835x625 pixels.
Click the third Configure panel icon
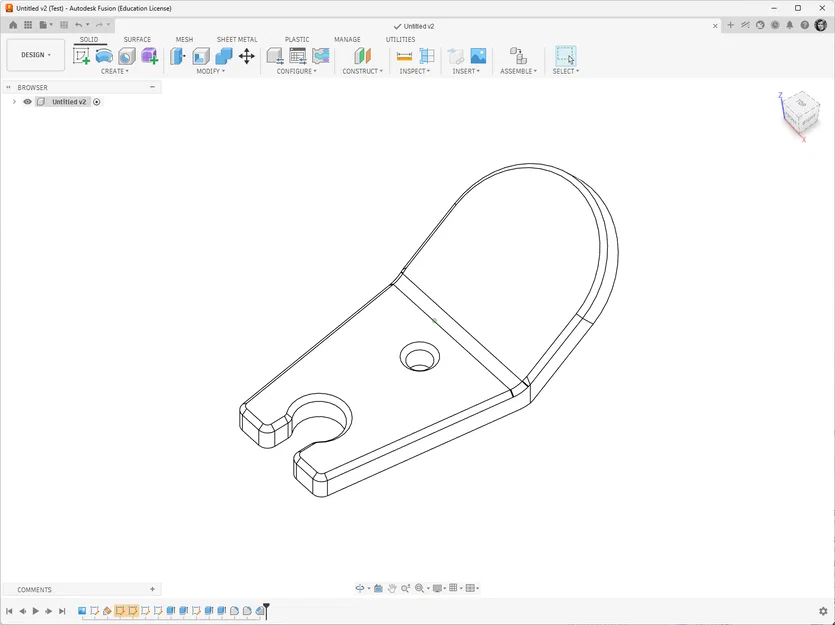point(321,56)
